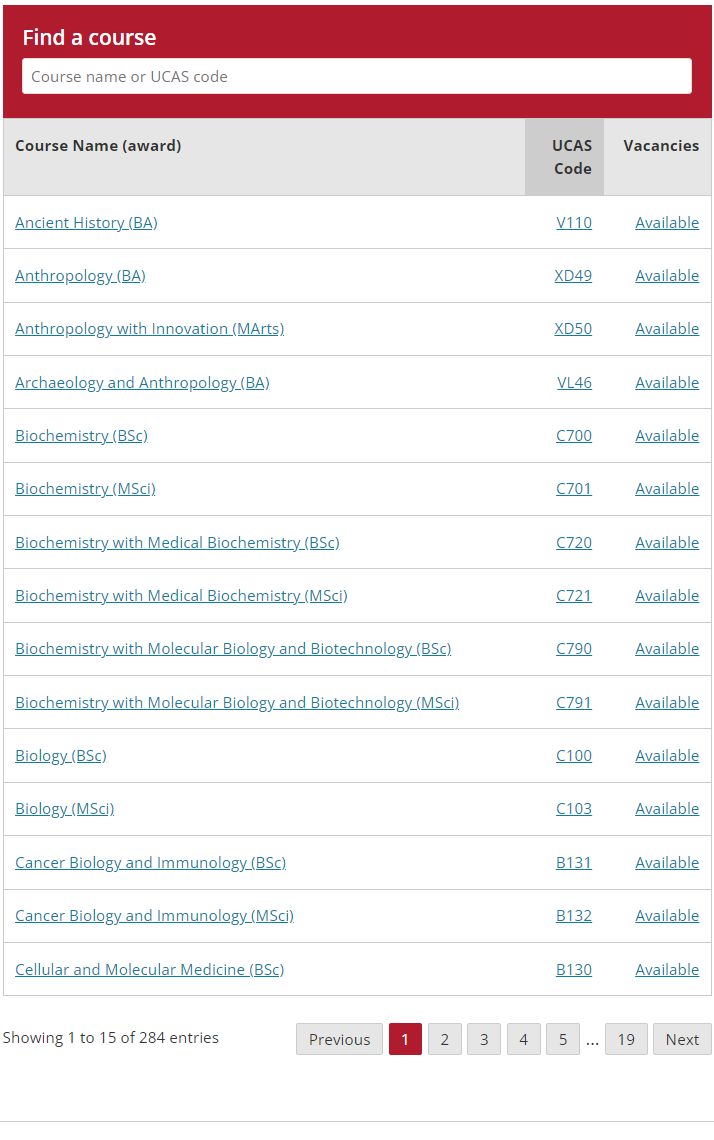The image size is (714, 1140).
Task: Select UCAS code C700
Action: (x=574, y=435)
